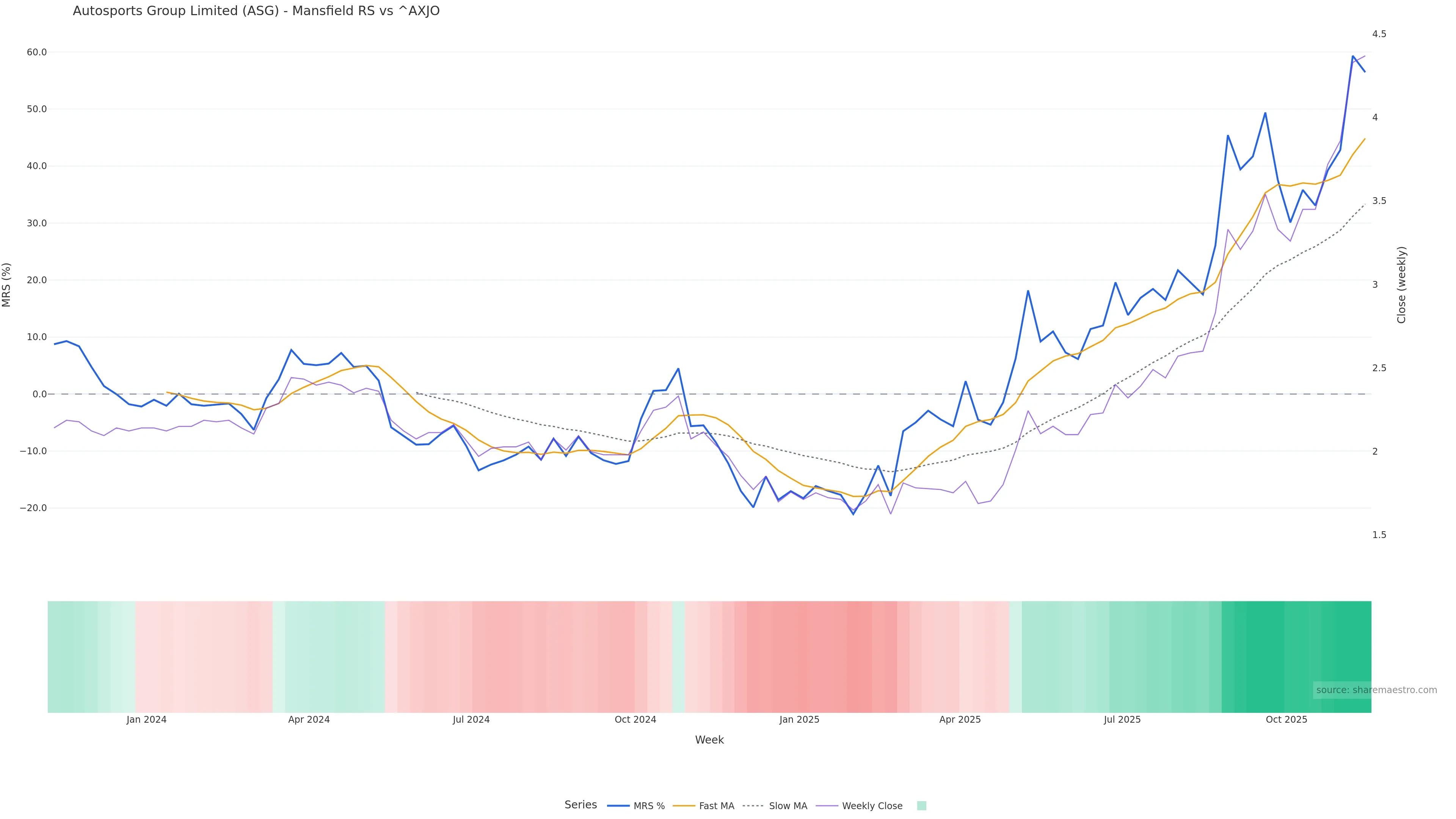Click the 1.5 tick on Close axis
The height and width of the screenshot is (819, 1456).
pos(1379,535)
